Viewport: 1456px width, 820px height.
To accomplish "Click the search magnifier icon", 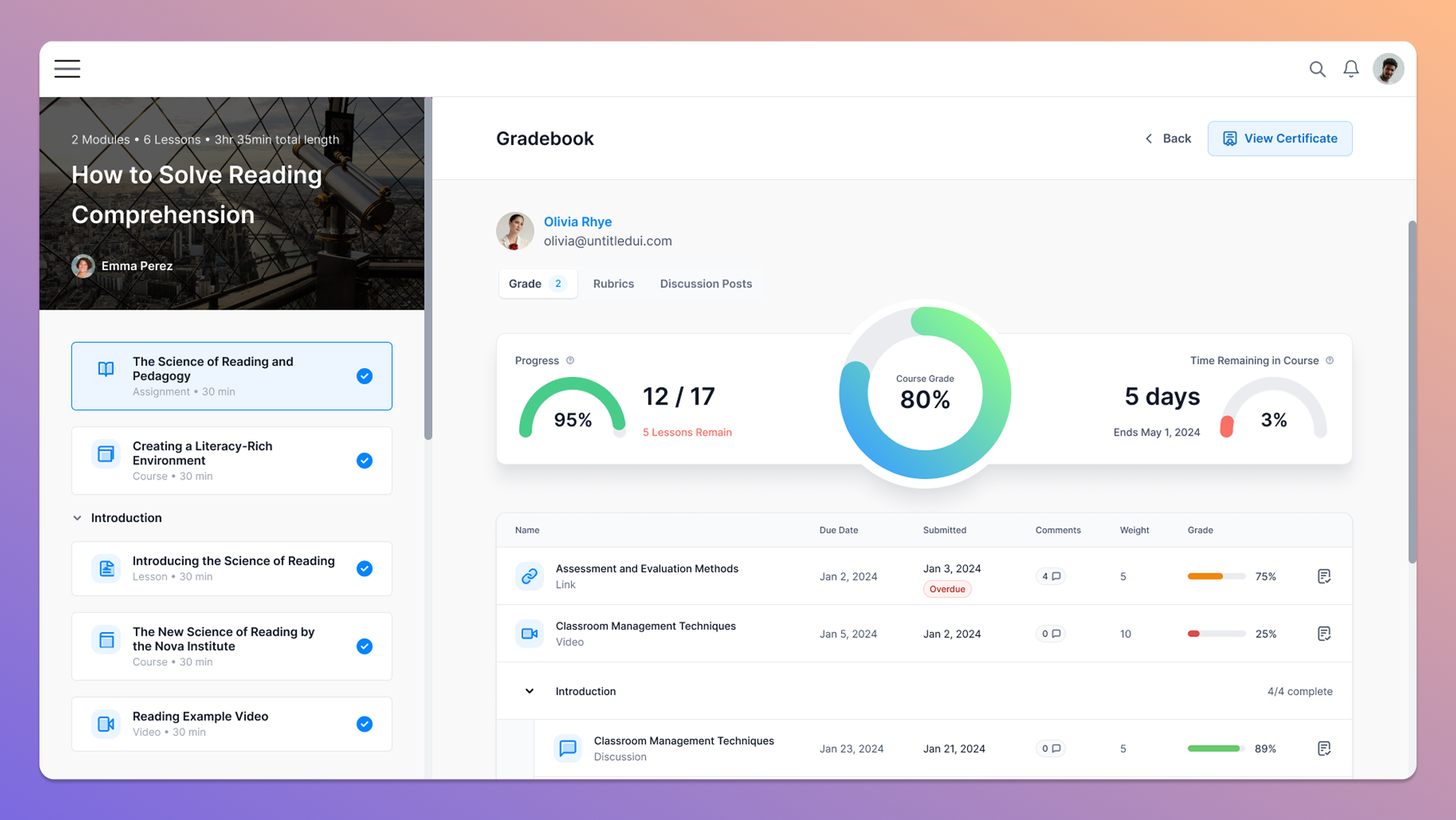I will pos(1317,69).
